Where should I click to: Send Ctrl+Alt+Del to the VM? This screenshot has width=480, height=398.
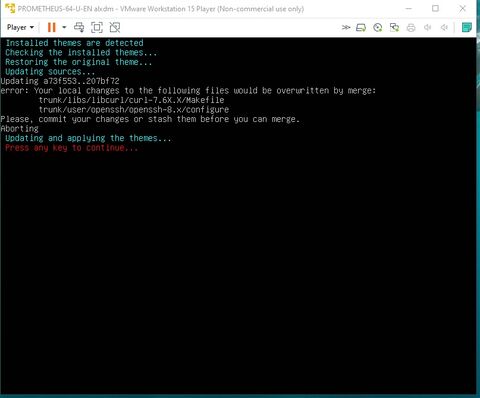(x=79, y=27)
